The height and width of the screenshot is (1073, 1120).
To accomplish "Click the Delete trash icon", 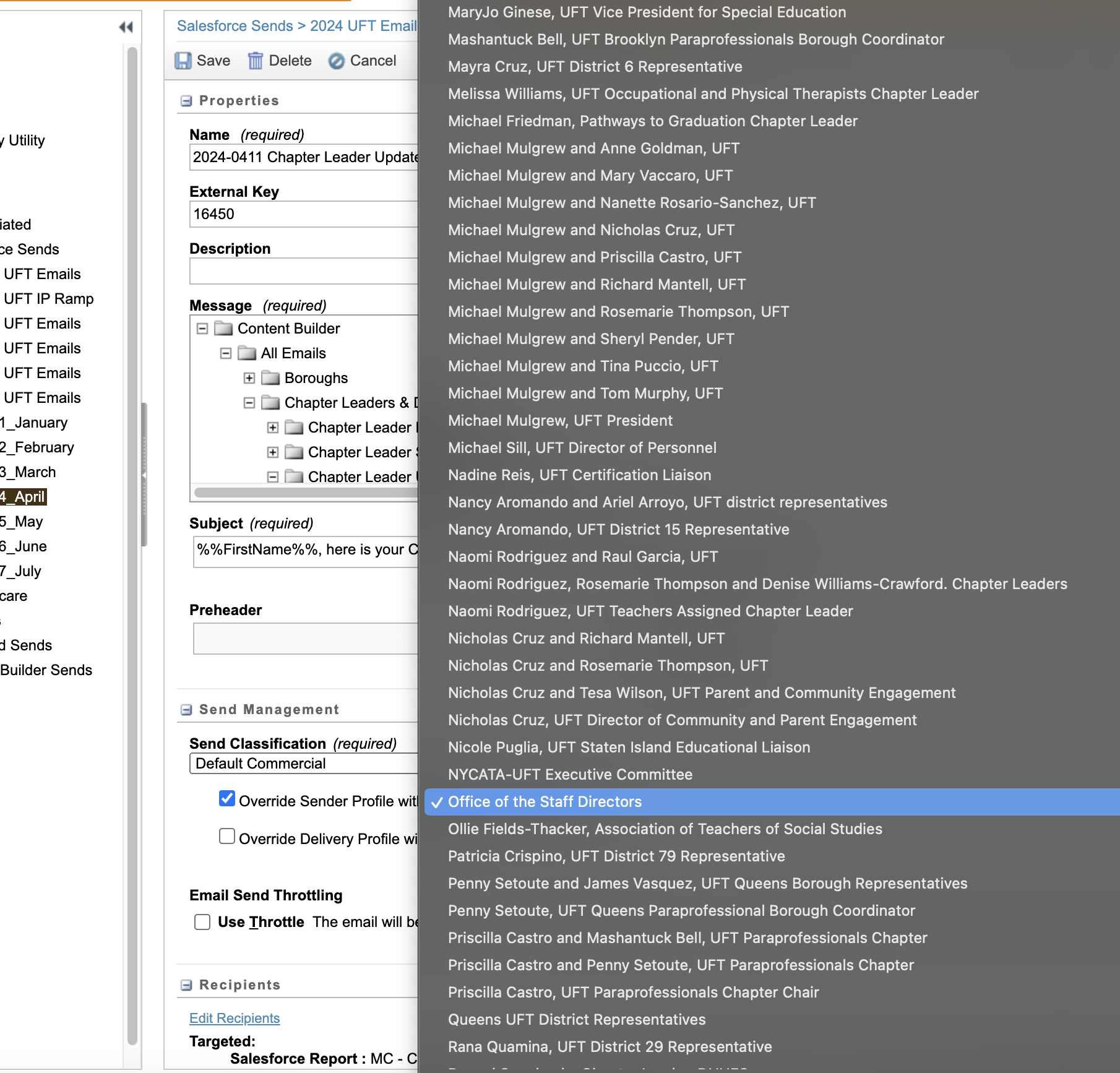I will 255,61.
